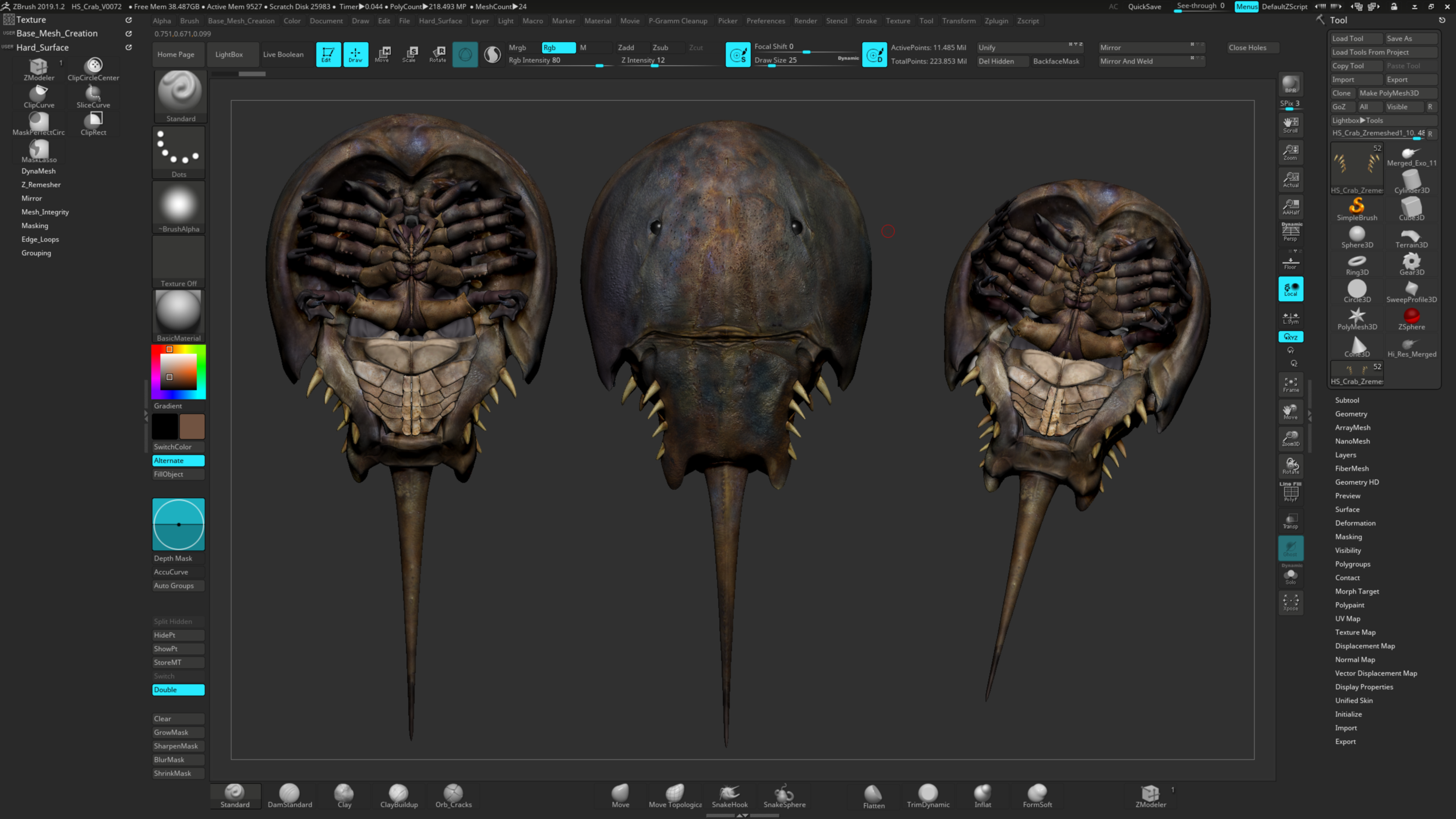Screen dimensions: 1456x819
Task: Disable the Double-sided display toggle
Action: tap(178, 690)
